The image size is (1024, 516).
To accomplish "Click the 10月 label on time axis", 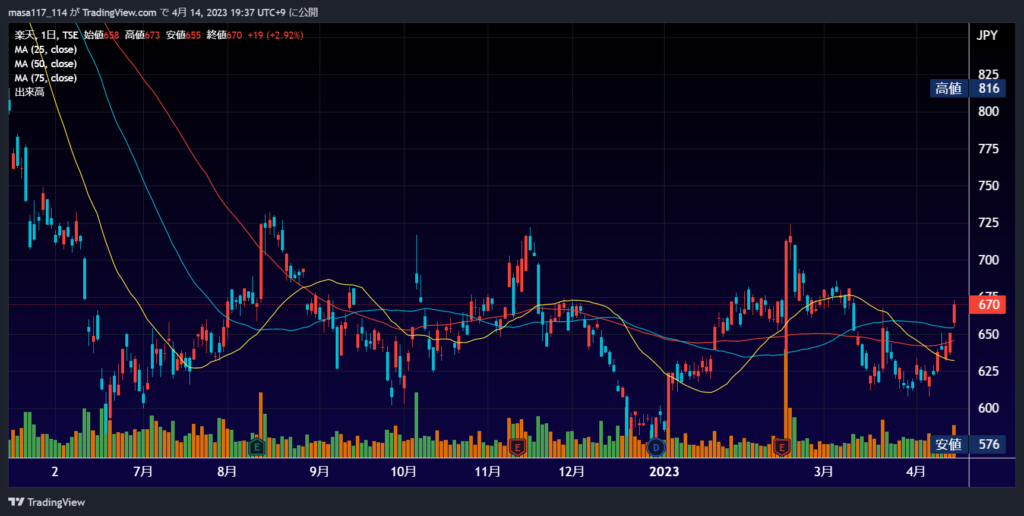I will coord(404,472).
